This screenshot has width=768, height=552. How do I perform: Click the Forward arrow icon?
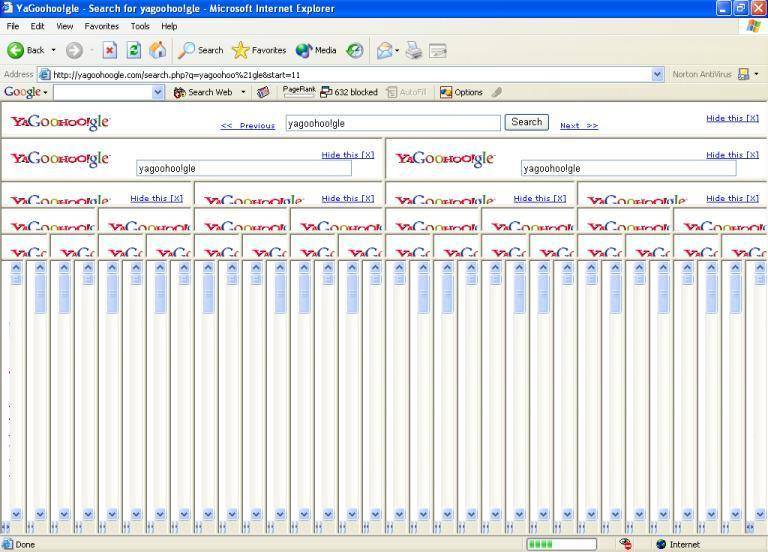tap(74, 50)
